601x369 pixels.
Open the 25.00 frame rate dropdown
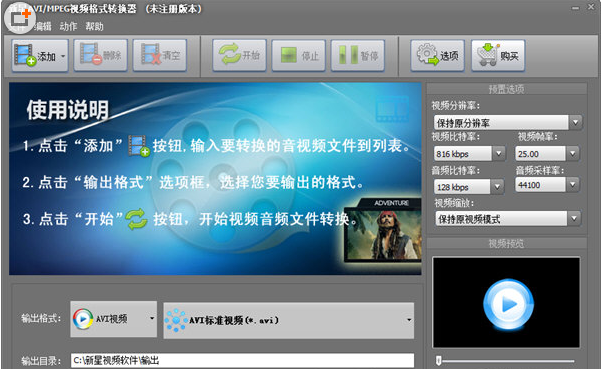tap(547, 154)
